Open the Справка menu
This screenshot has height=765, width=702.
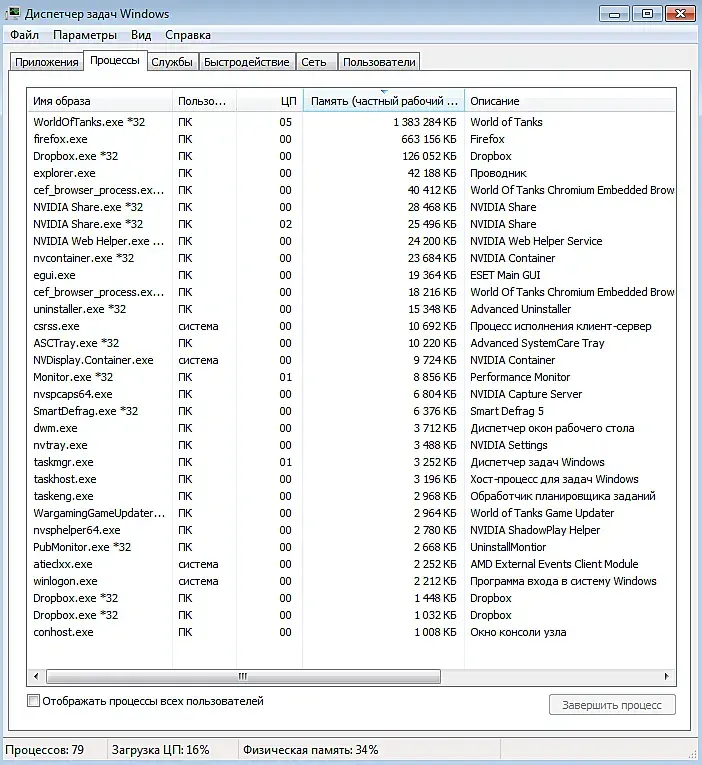188,35
